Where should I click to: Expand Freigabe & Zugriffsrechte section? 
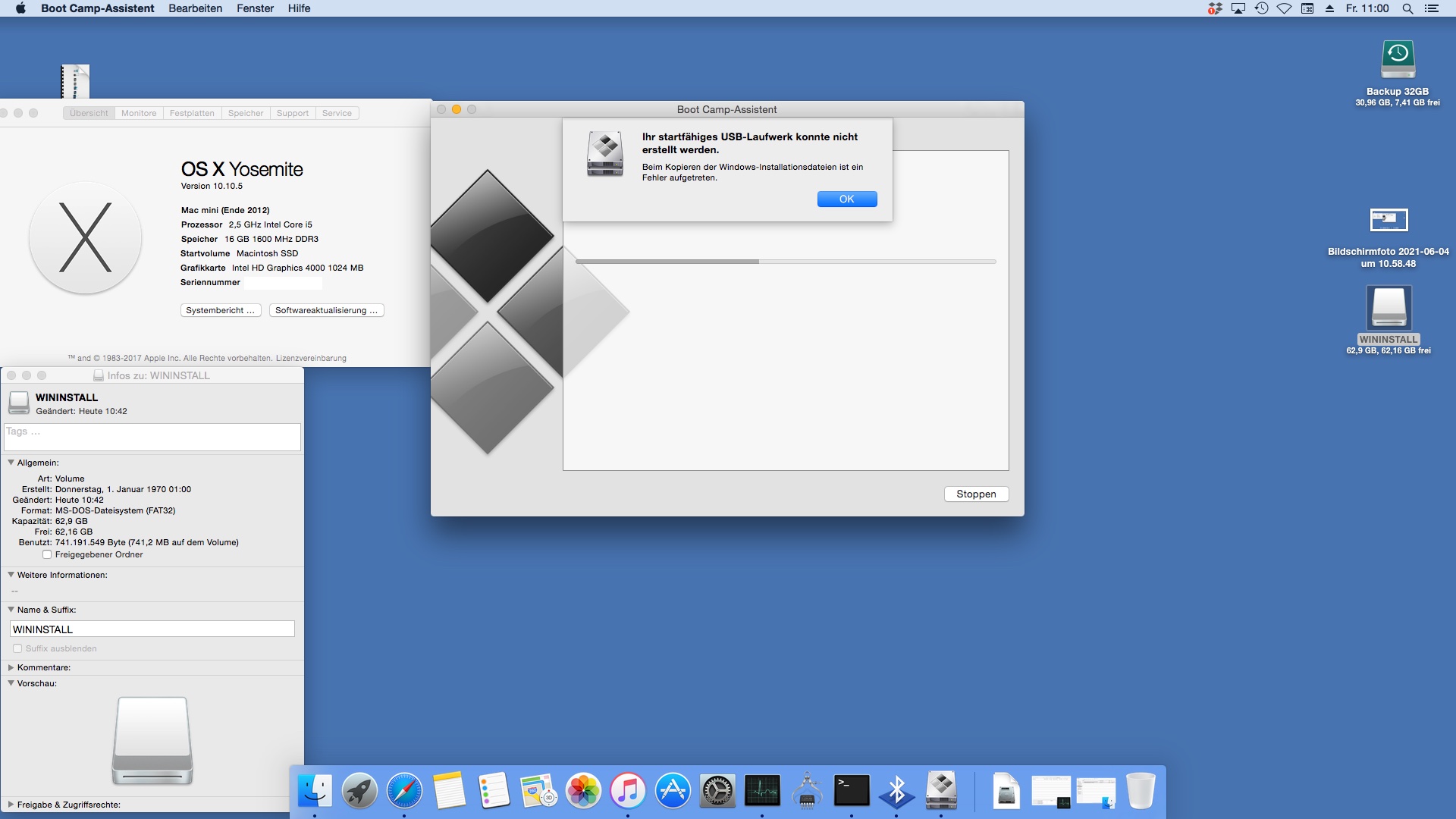click(x=11, y=805)
